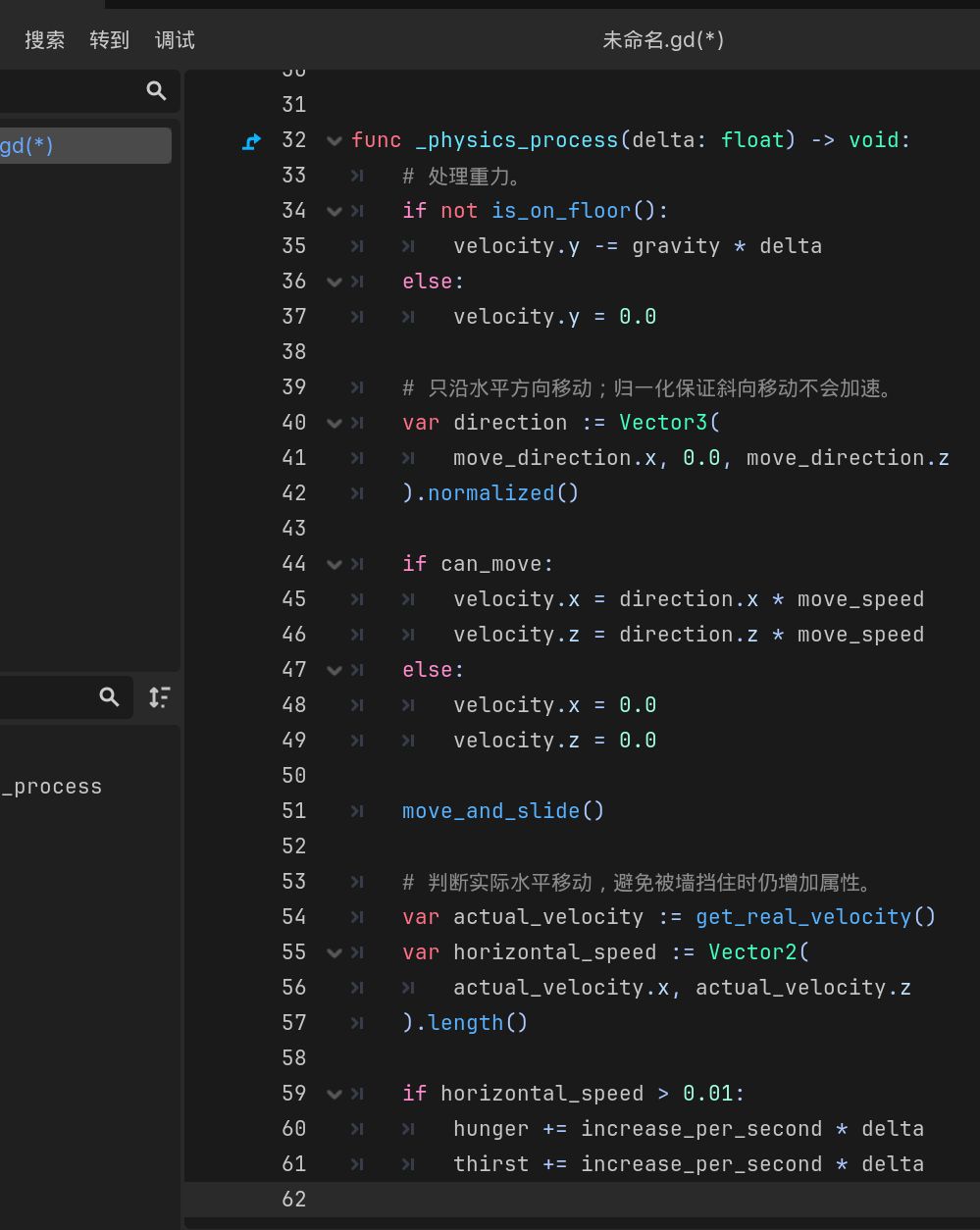Screen dimensions: 980x1230
Task: Collapse the 'var direction' Vector3 block
Action: [334, 423]
